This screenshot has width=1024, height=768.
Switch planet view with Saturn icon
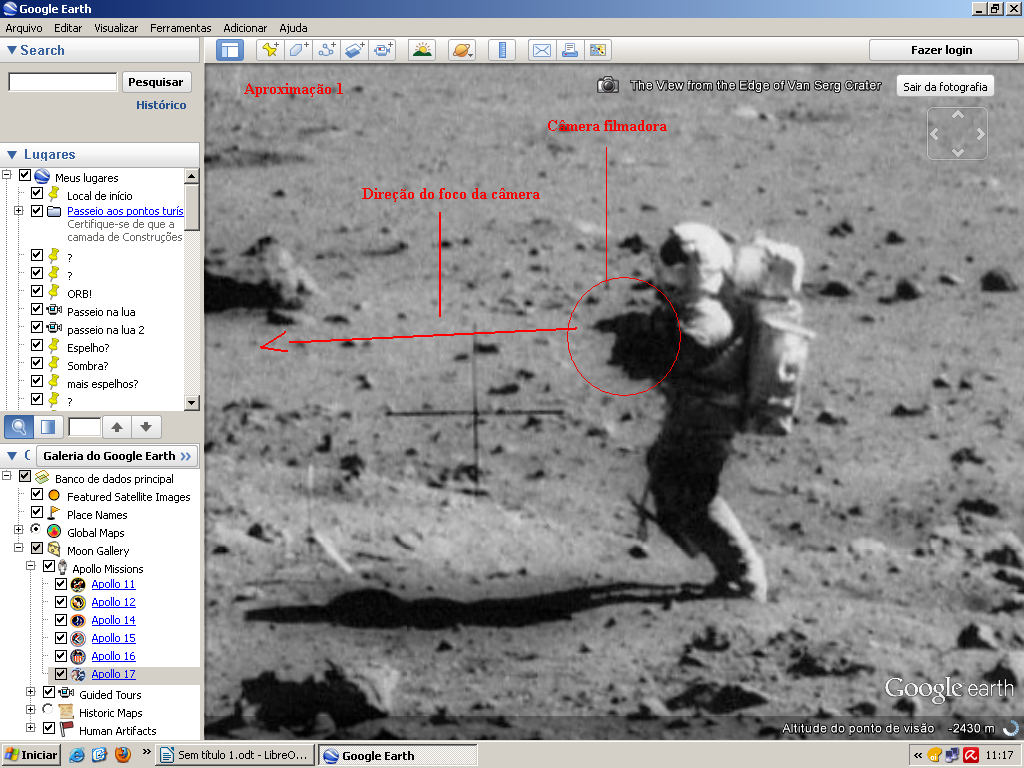pyautogui.click(x=462, y=50)
